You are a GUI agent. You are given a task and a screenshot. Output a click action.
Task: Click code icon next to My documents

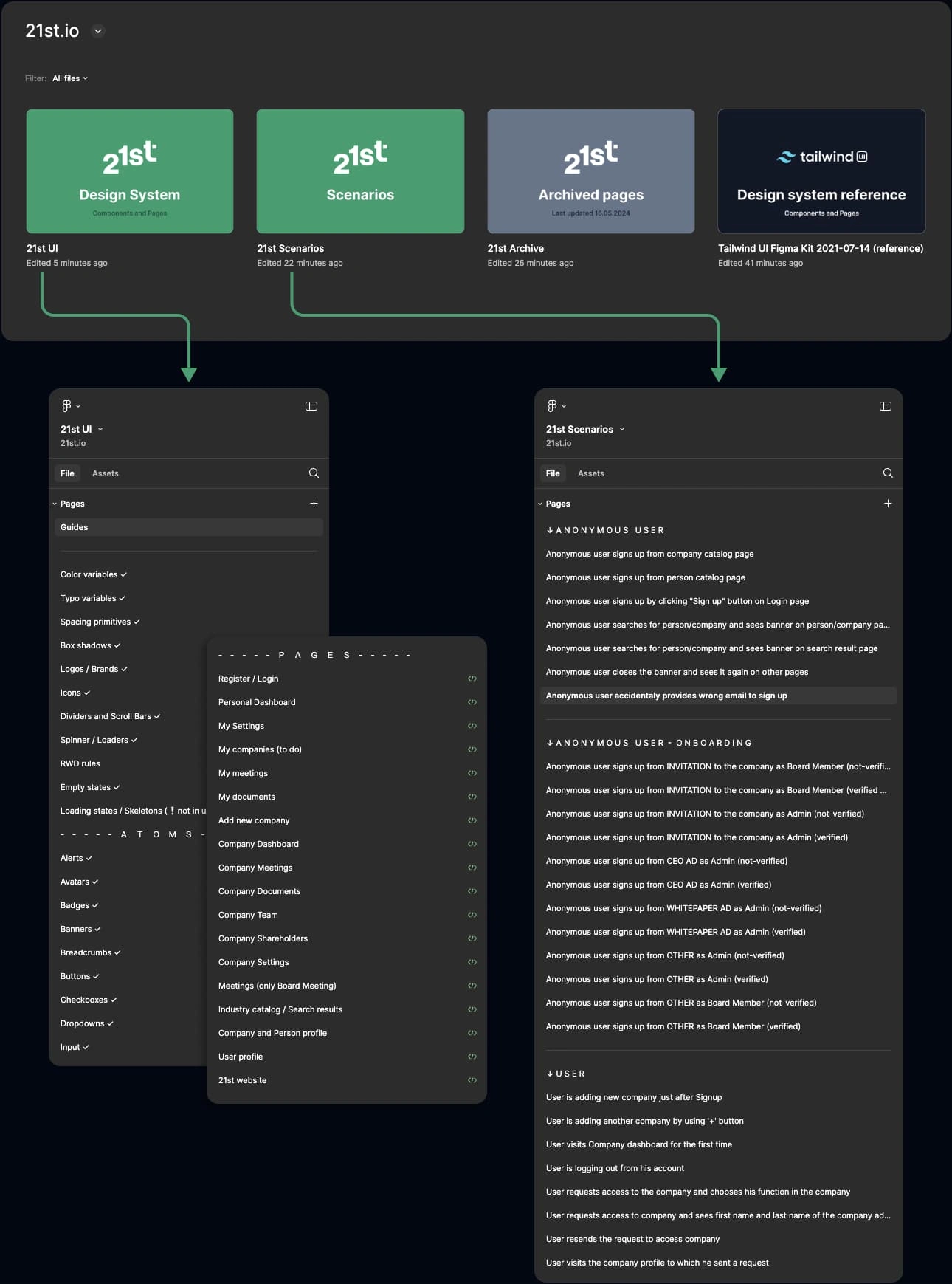(472, 797)
